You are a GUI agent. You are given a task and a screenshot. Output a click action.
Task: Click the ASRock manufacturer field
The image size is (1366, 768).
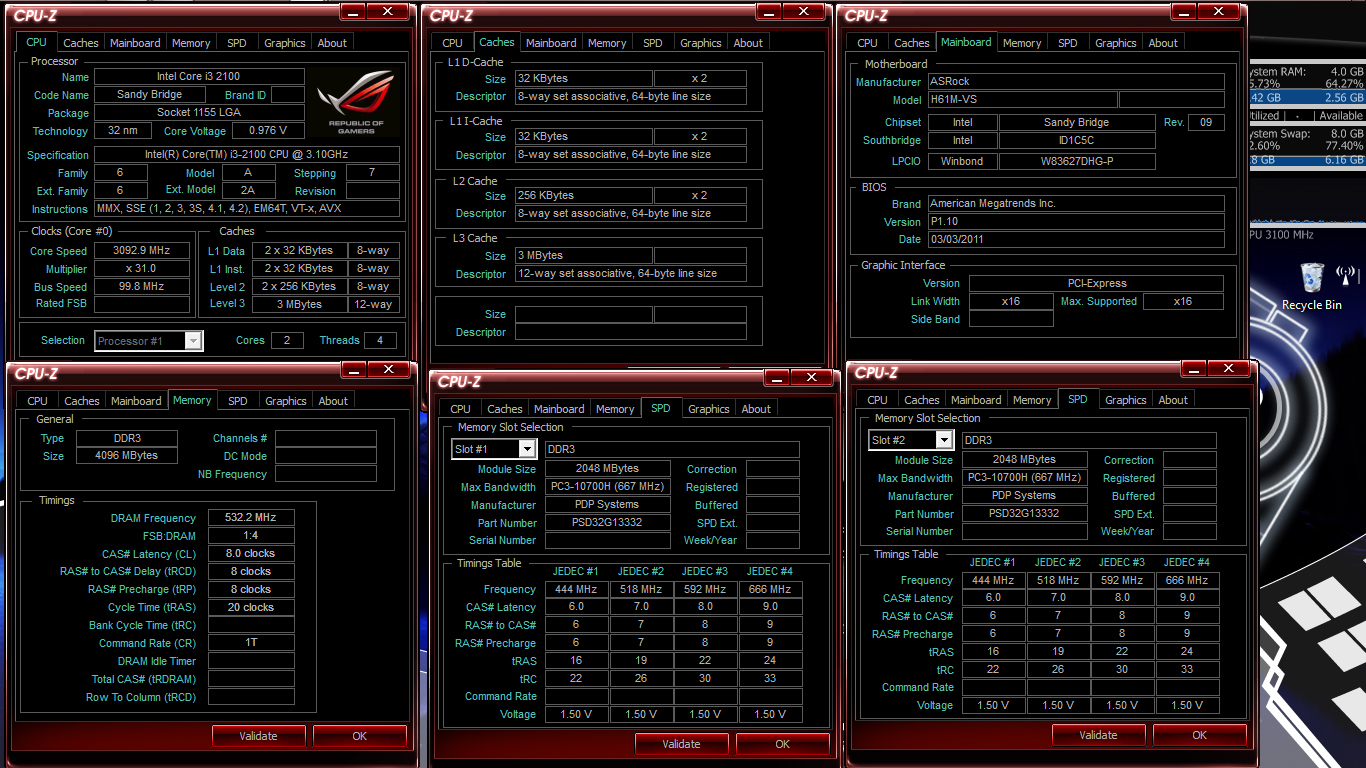click(1075, 82)
